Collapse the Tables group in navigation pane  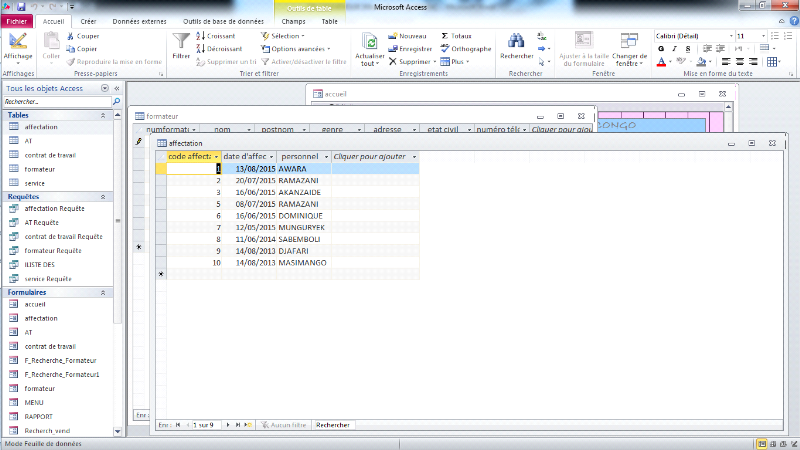tap(103, 116)
